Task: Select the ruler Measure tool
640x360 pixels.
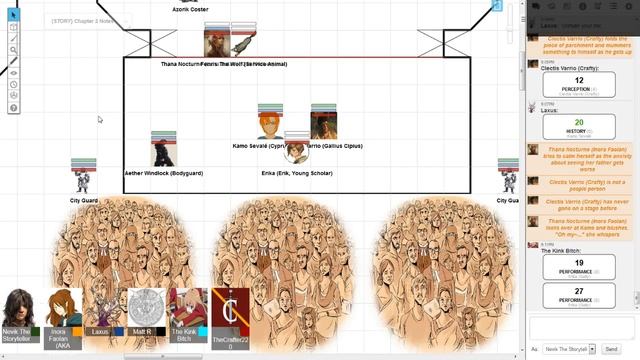Action: [13, 61]
